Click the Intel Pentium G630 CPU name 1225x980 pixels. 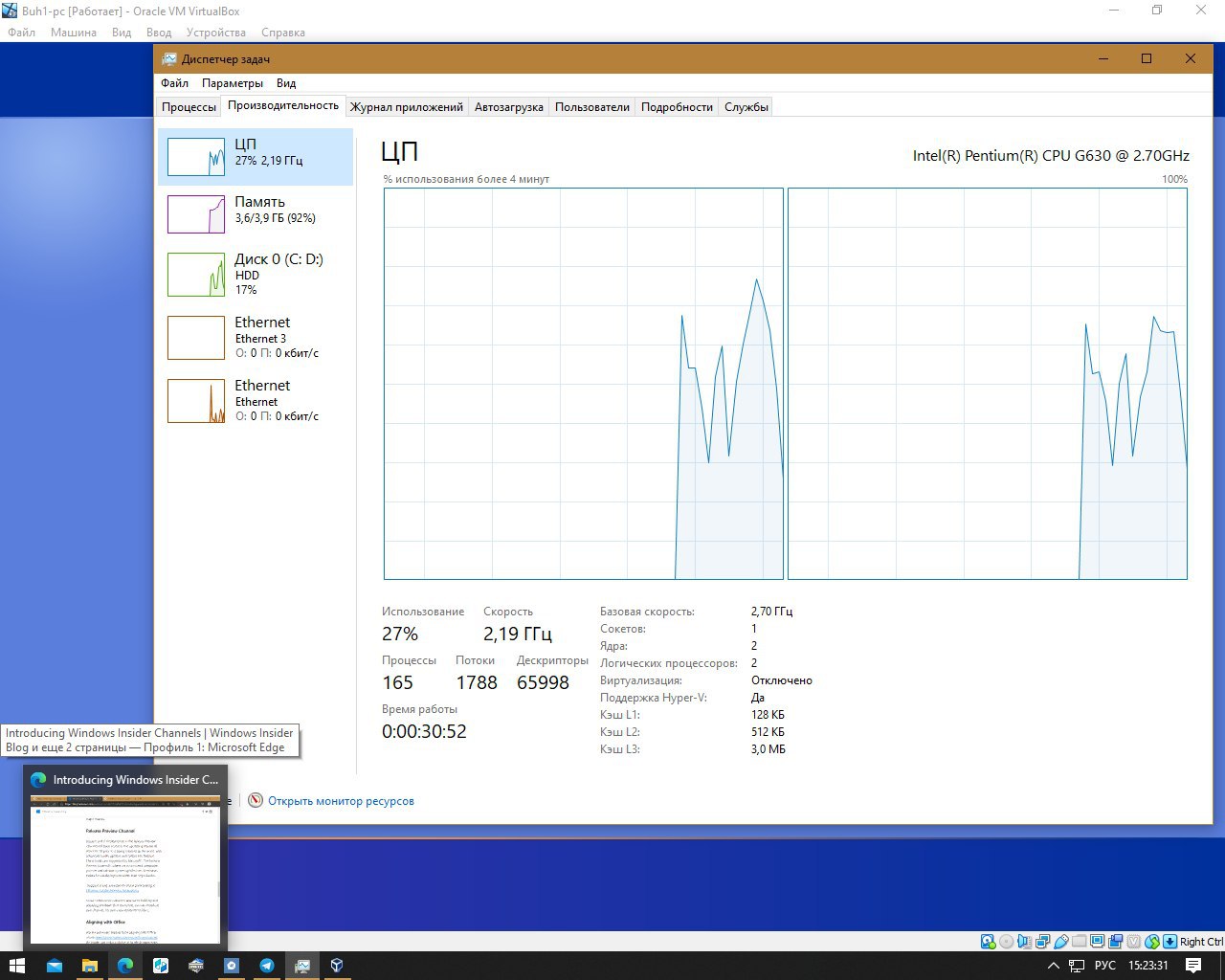(1051, 155)
